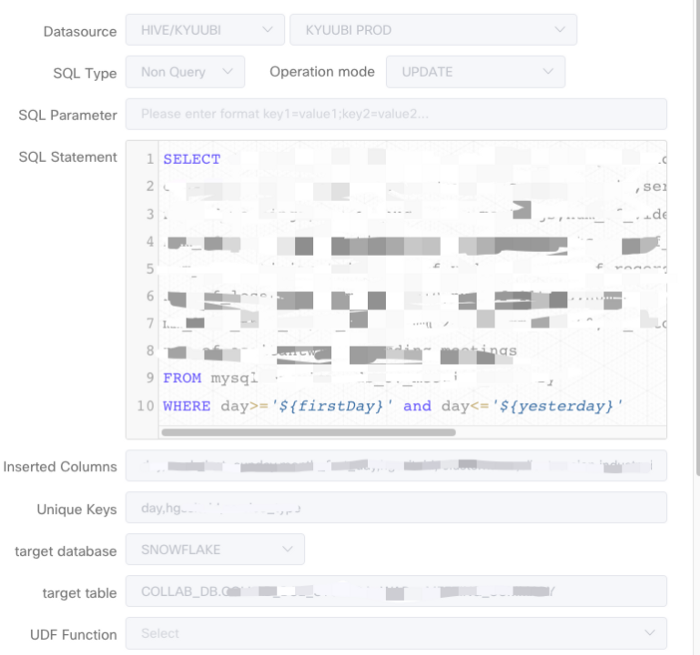
Task: Click the ${yesterday} variable in SQL statement
Action: pyautogui.click(x=560, y=405)
